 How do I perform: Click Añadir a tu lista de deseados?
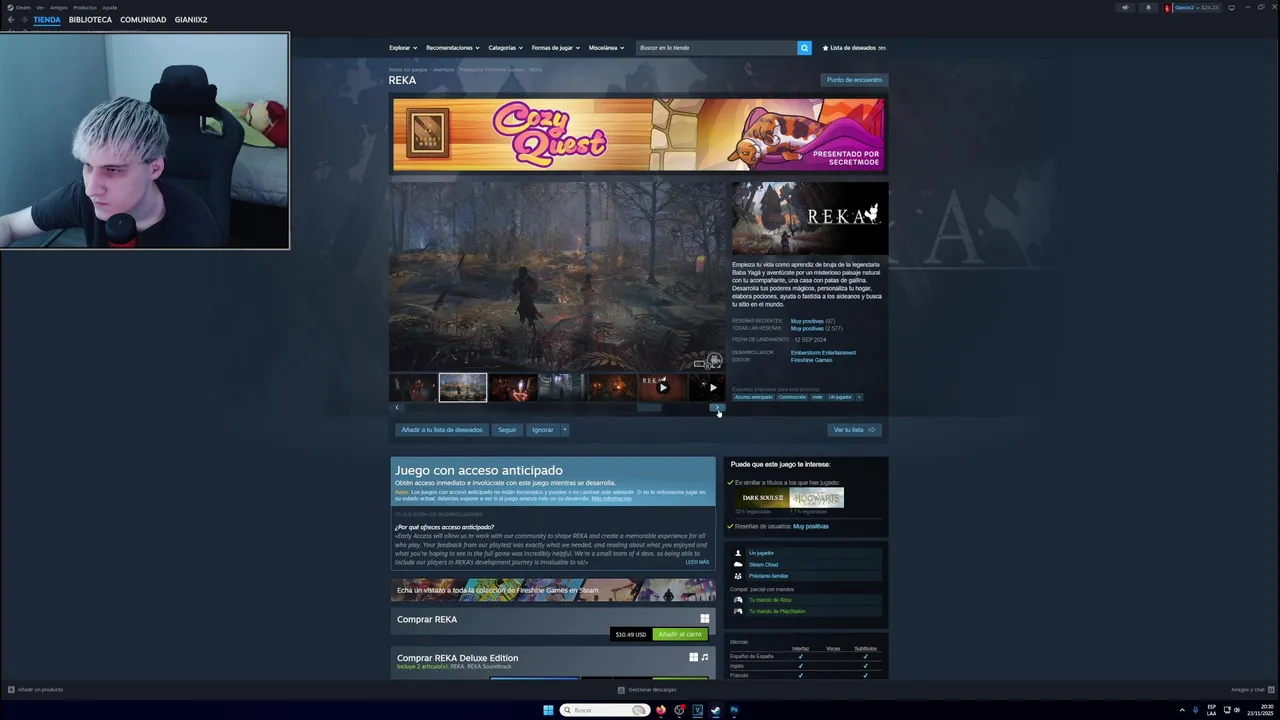tap(442, 430)
